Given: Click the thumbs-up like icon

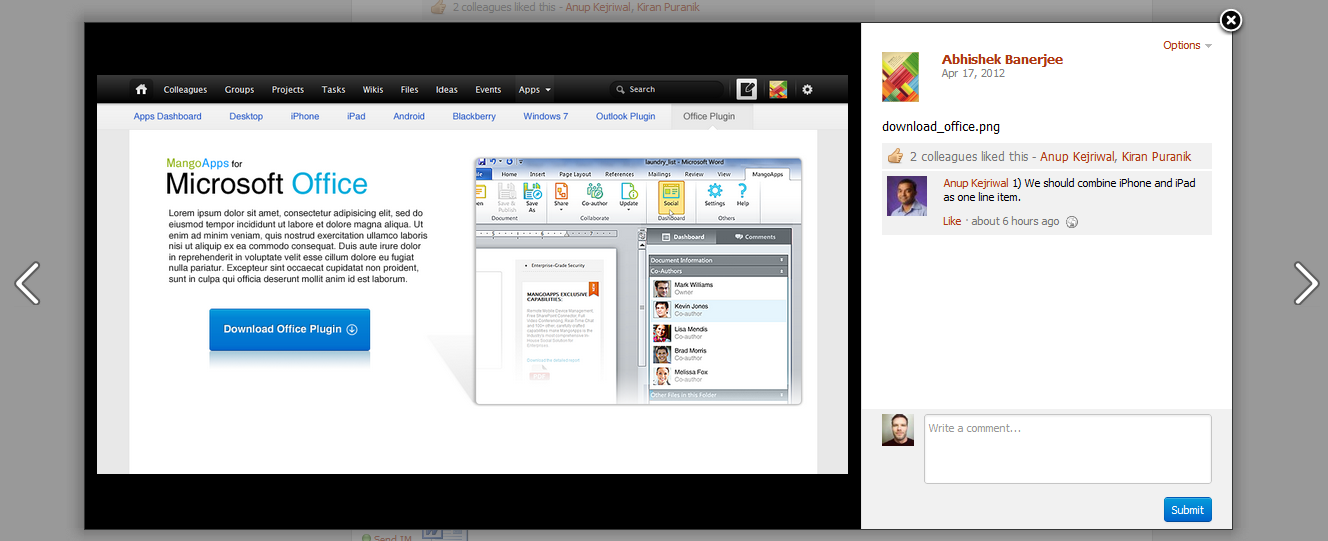Looking at the screenshot, I should pyautogui.click(x=895, y=156).
